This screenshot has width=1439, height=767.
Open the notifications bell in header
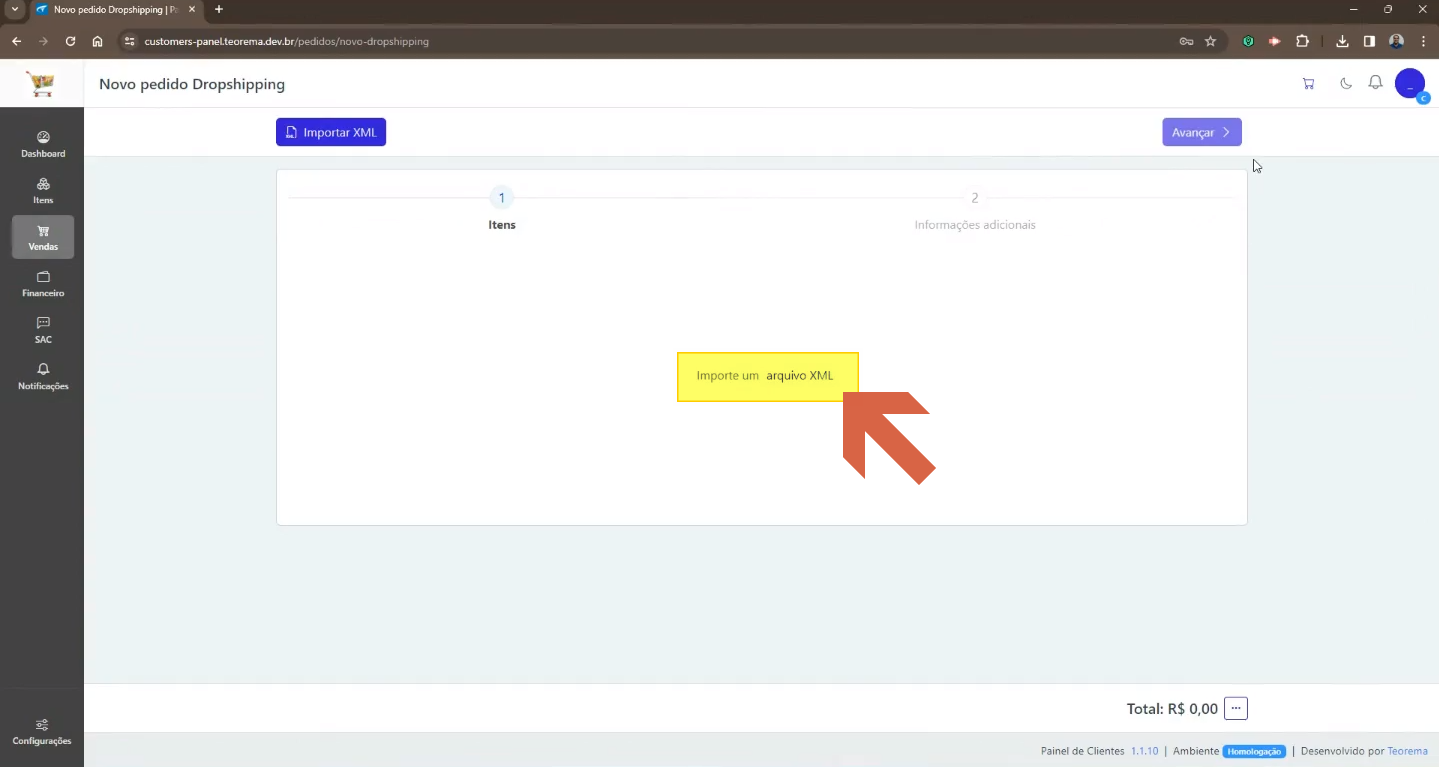tap(1376, 83)
